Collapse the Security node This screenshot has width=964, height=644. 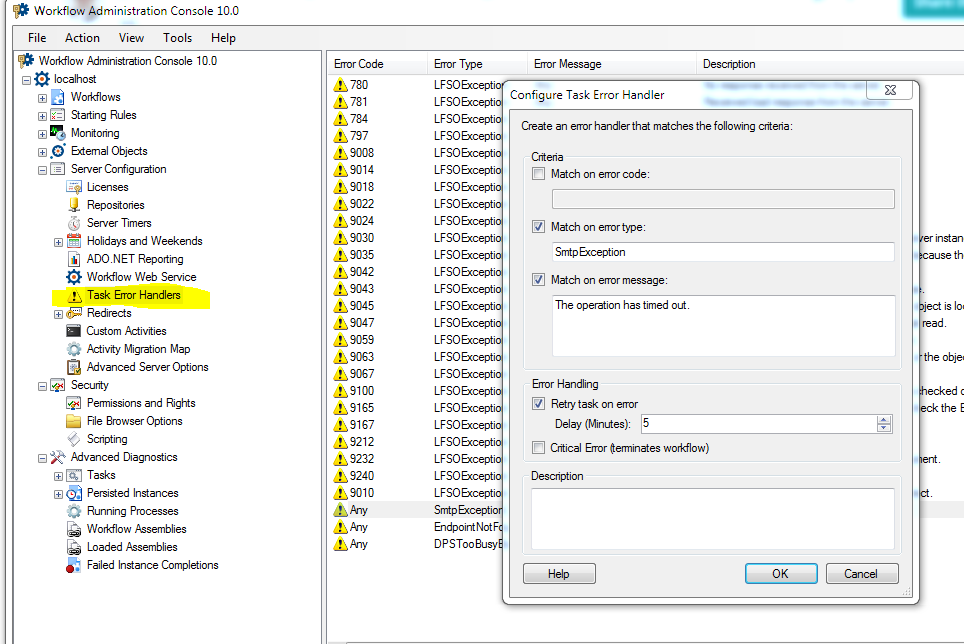pyautogui.click(x=42, y=386)
